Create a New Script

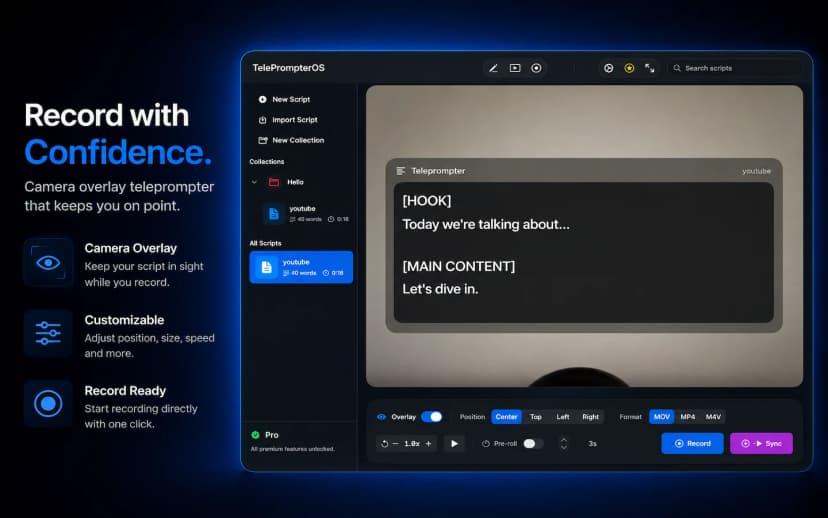coord(285,99)
